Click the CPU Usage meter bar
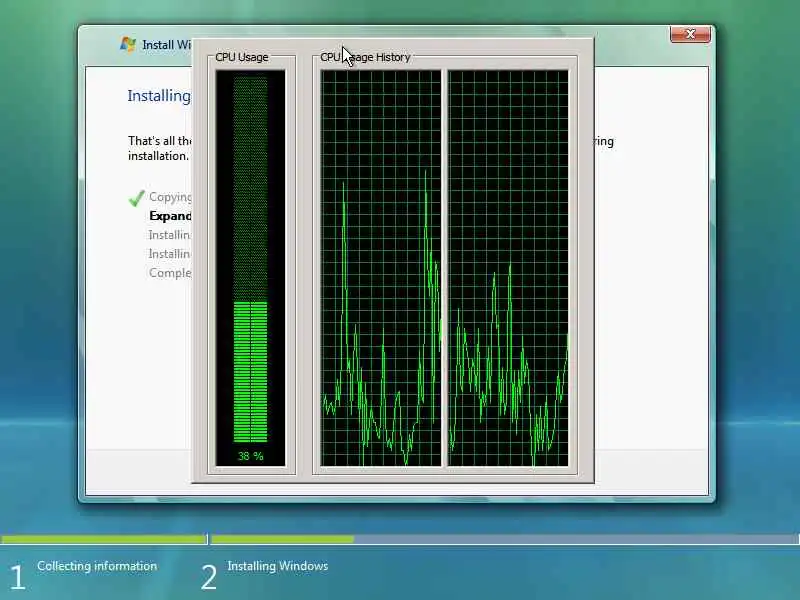The width and height of the screenshot is (800, 600). [x=251, y=260]
